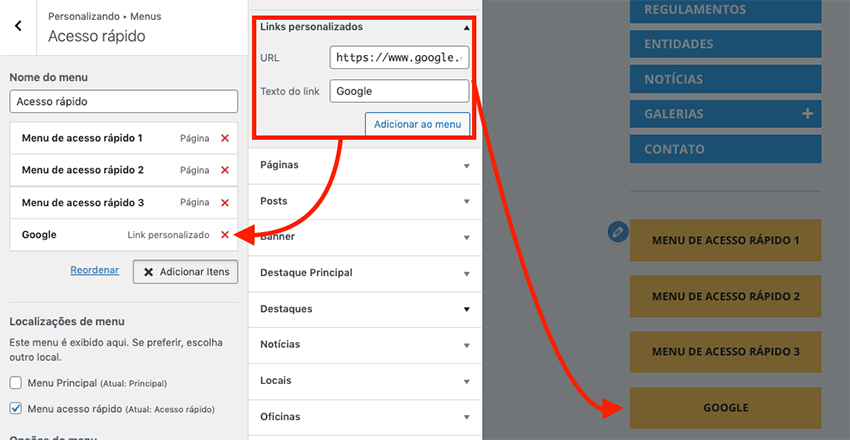Click the Nome do menu text field
Screen dimensions: 850x440
124,101
